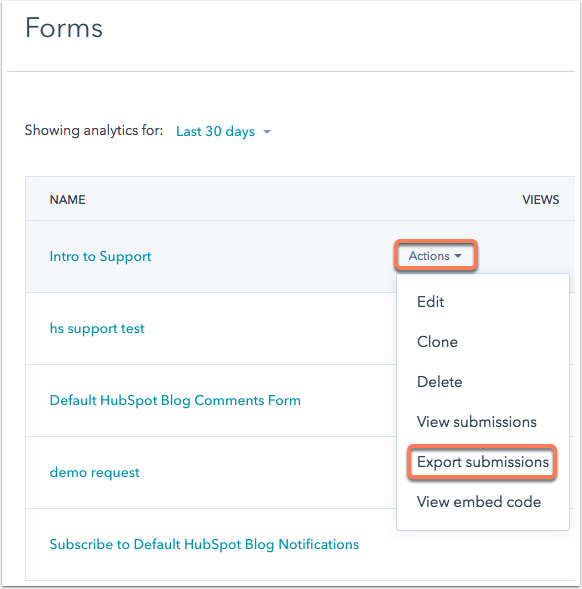
Task: Open the demo request form
Action: (x=94, y=473)
